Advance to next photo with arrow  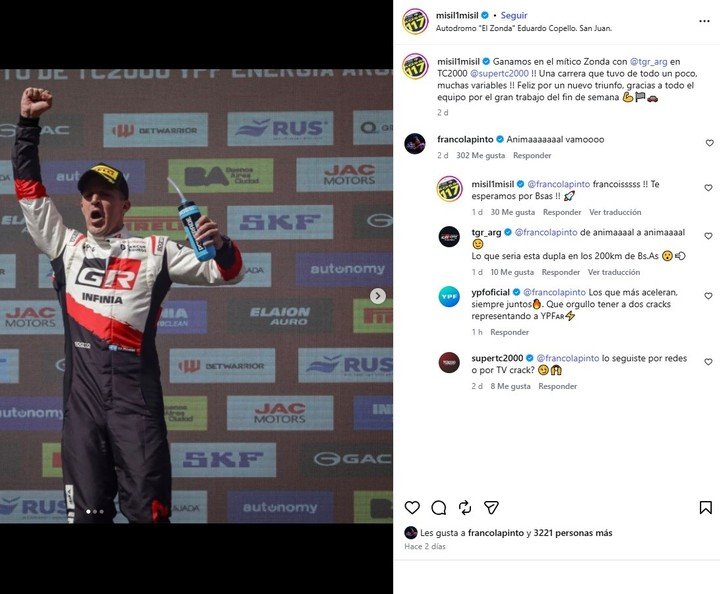[x=378, y=296]
